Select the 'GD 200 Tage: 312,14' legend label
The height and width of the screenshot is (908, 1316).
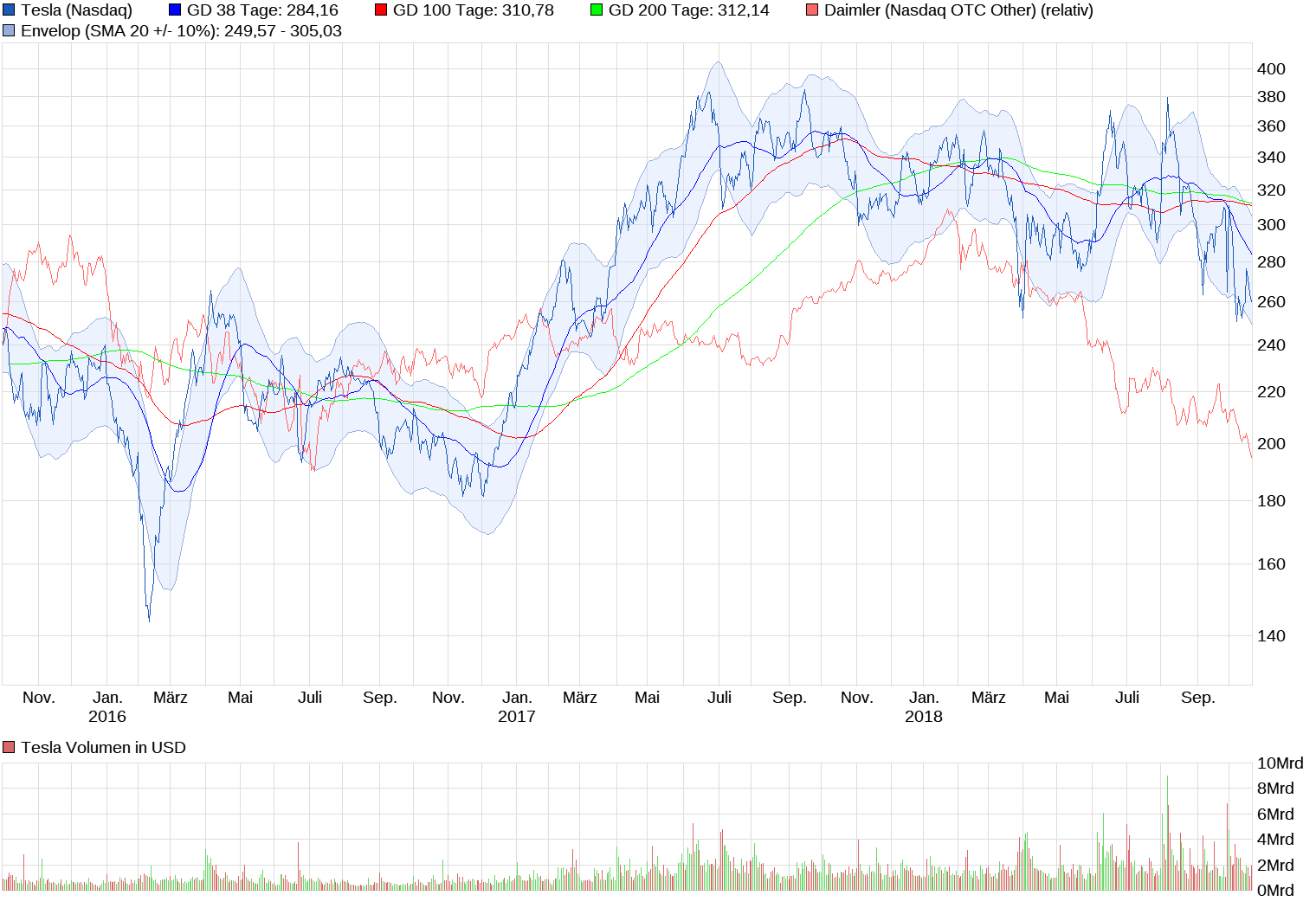point(689,10)
